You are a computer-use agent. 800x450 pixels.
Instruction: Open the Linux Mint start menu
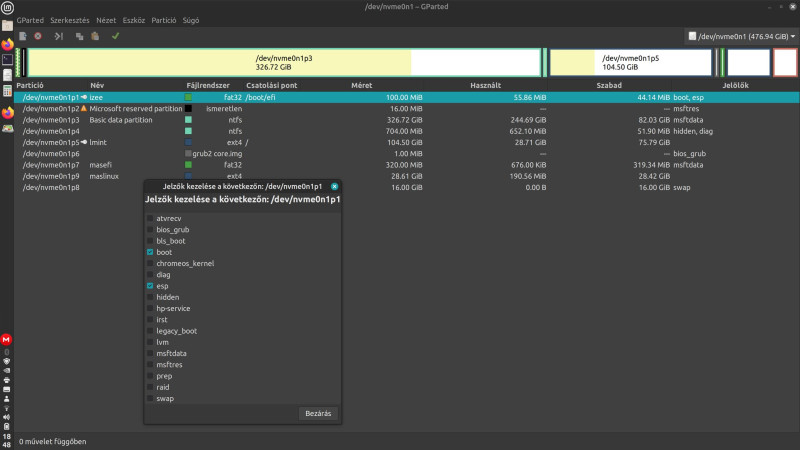click(x=7, y=7)
